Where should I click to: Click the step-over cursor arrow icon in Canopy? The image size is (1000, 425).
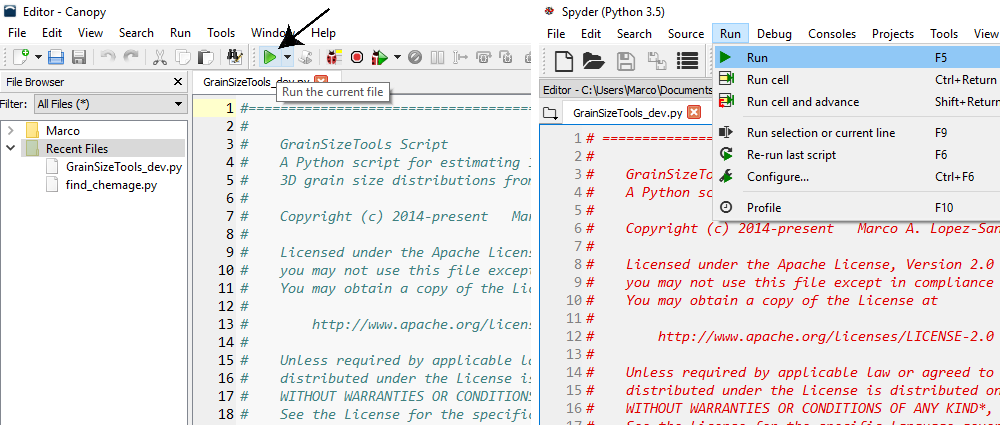pyautogui.click(x=460, y=57)
